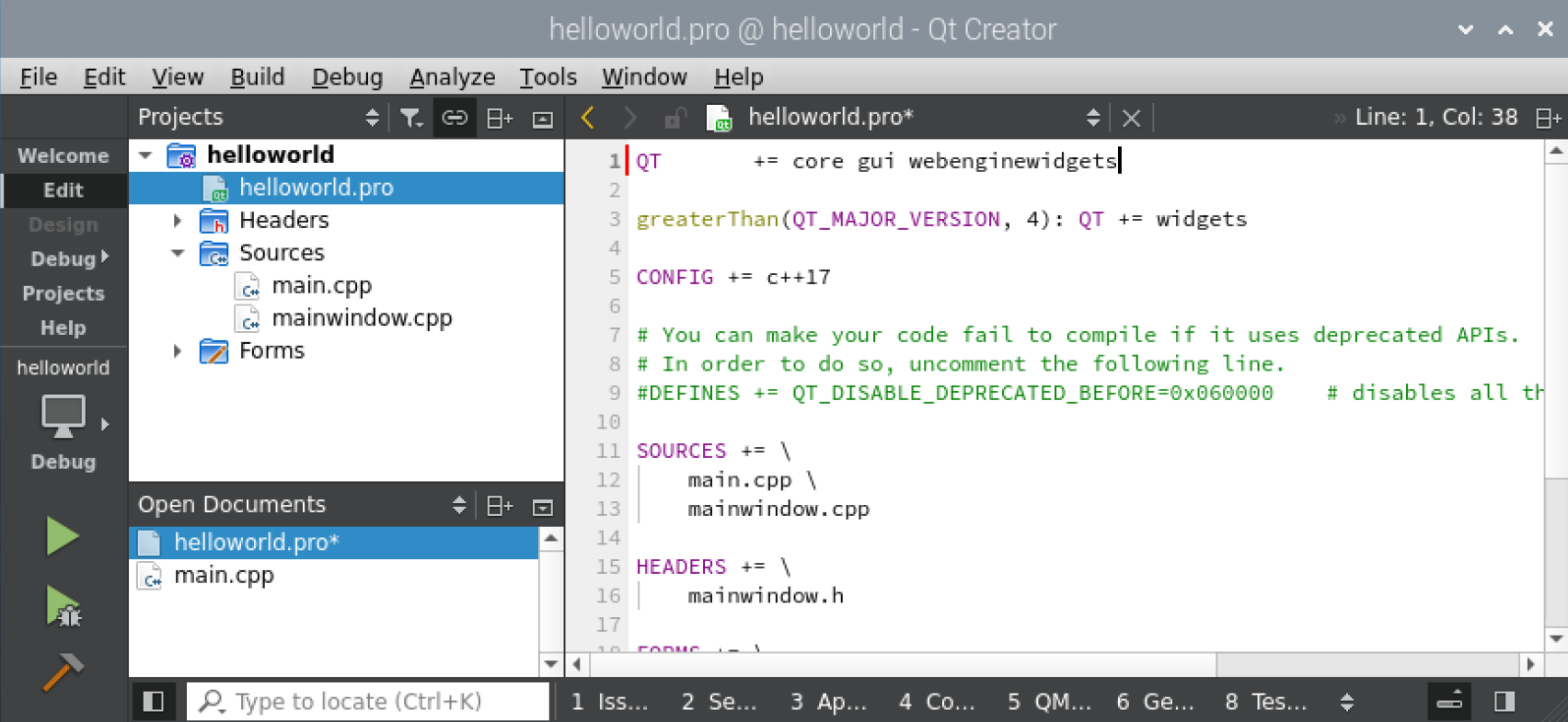
Task: Open the Edit menu
Action: click(104, 77)
